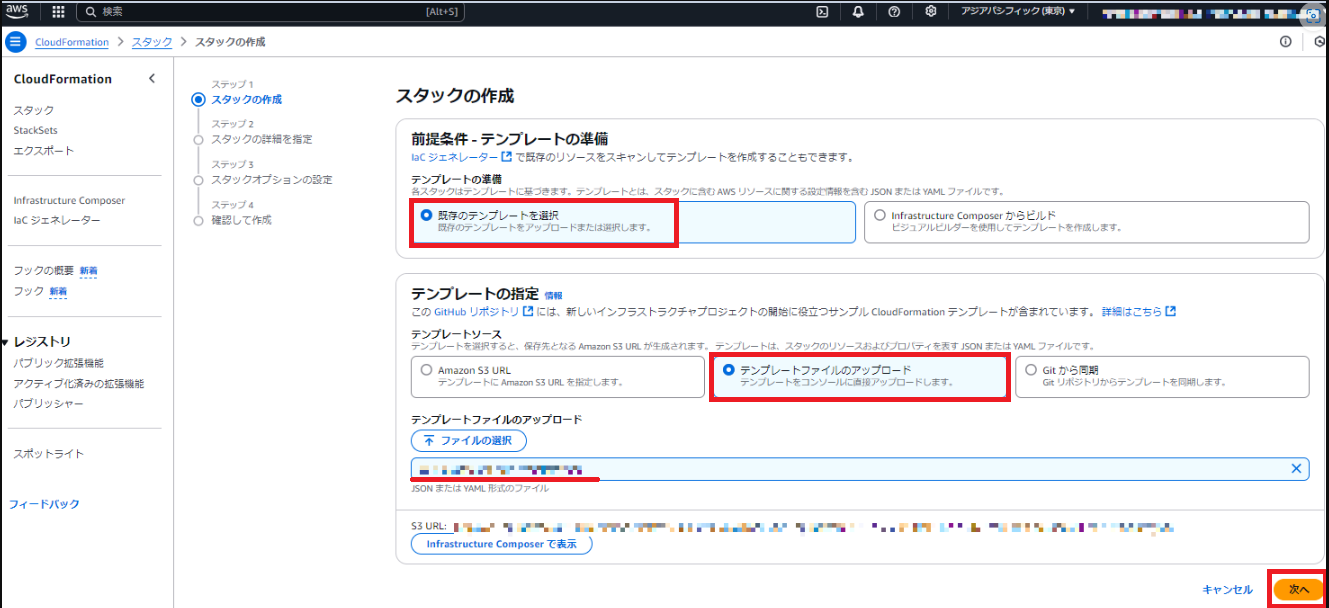The width and height of the screenshot is (1329, 608).
Task: Collapse the レジストリ section triangle
Action: [x=5, y=342]
